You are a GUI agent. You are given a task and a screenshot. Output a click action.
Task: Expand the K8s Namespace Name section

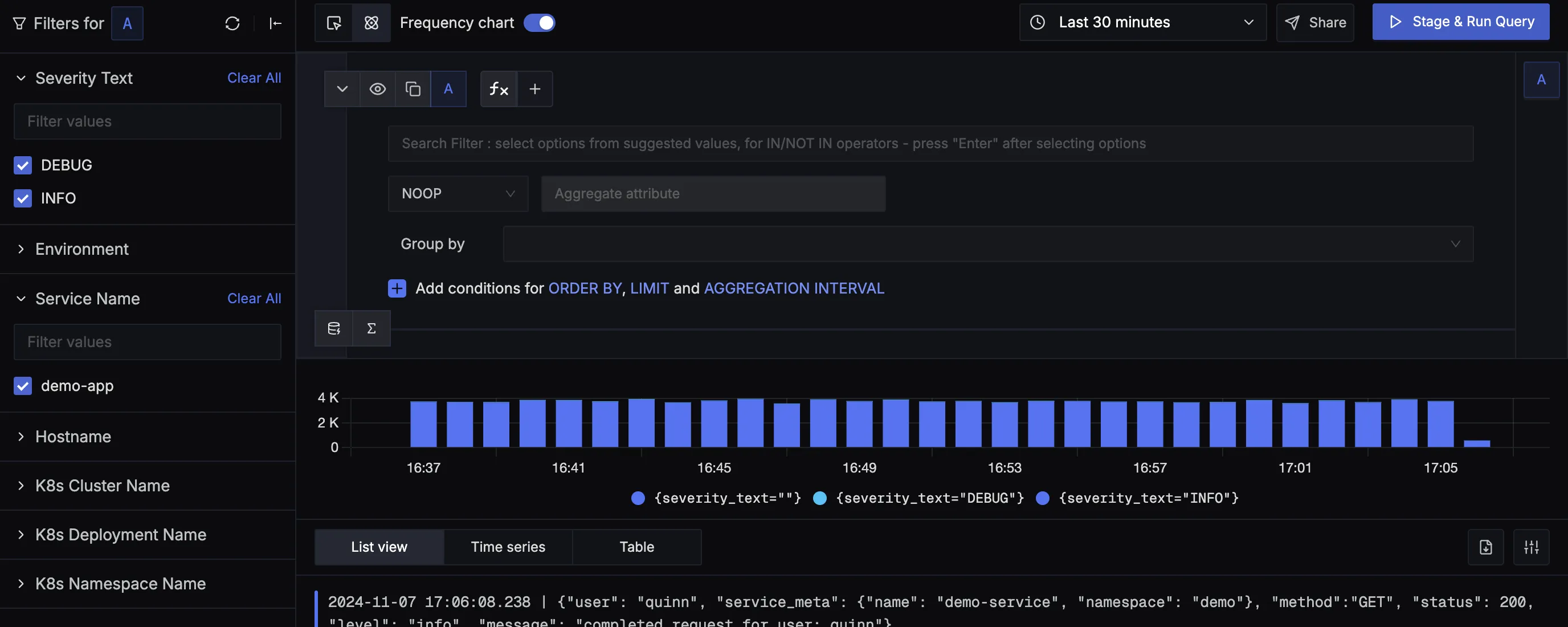pyautogui.click(x=21, y=583)
